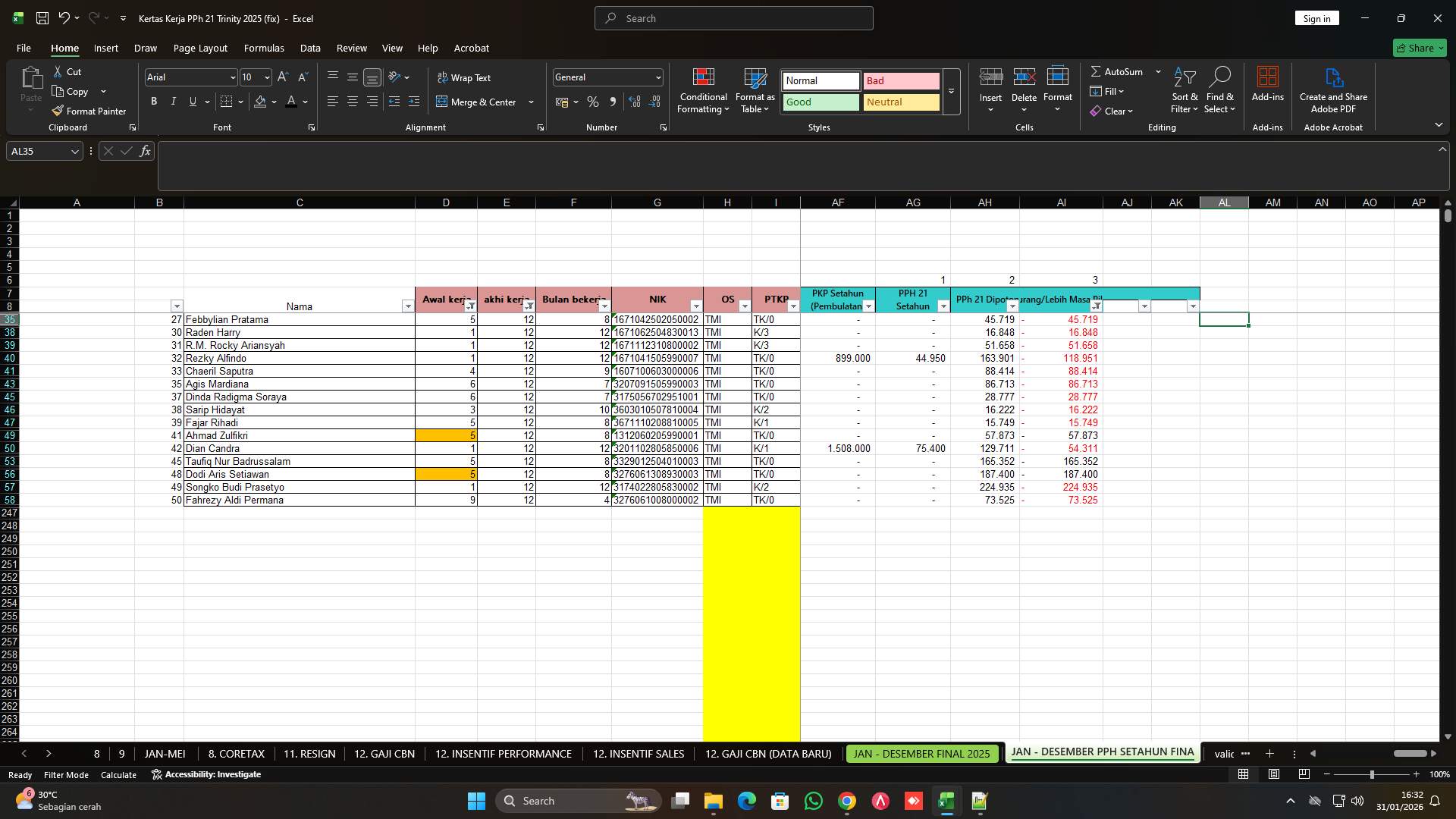The width and height of the screenshot is (1456, 819).
Task: Toggle Wrap Text for selected cell
Action: pos(465,77)
